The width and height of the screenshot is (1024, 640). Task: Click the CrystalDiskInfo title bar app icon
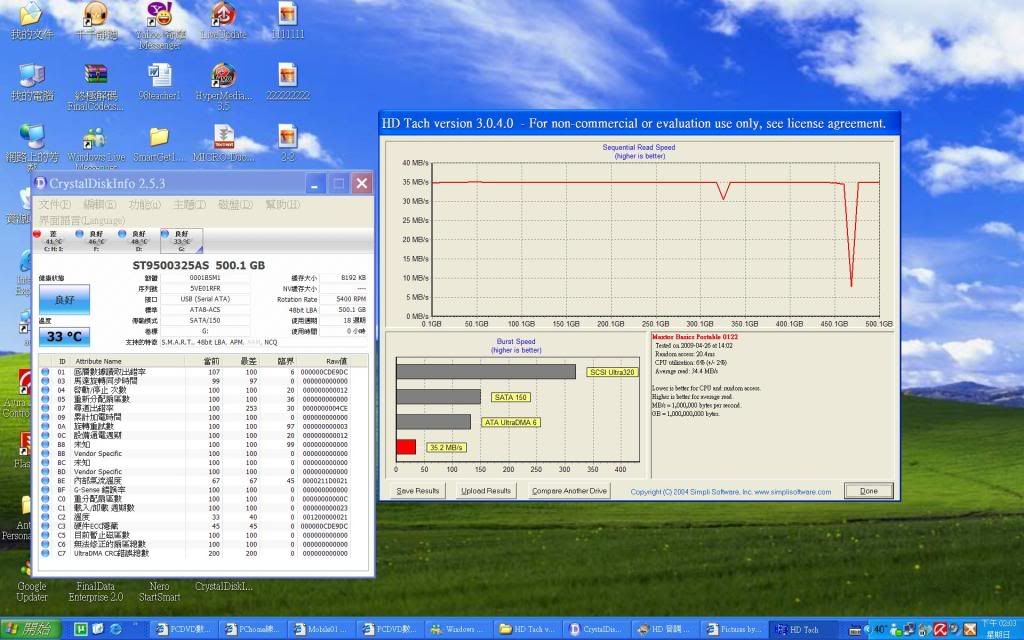40,184
